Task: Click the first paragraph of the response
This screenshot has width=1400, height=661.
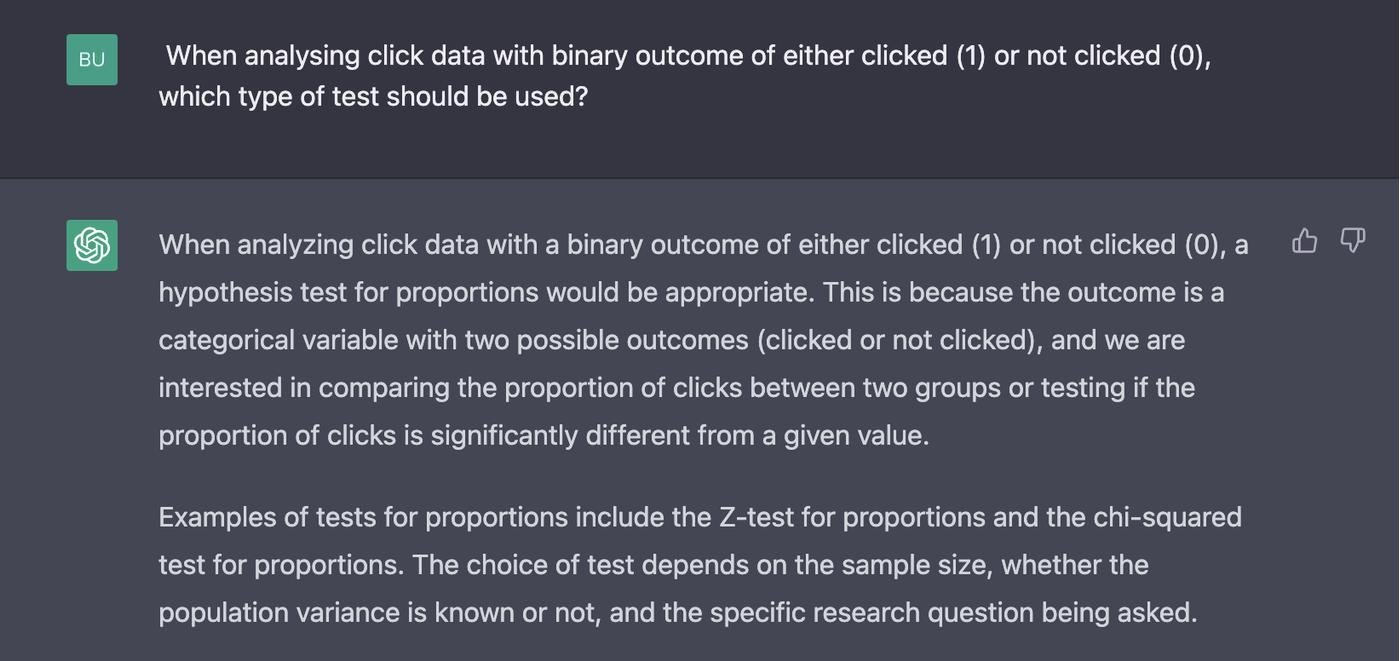Action: (700, 340)
